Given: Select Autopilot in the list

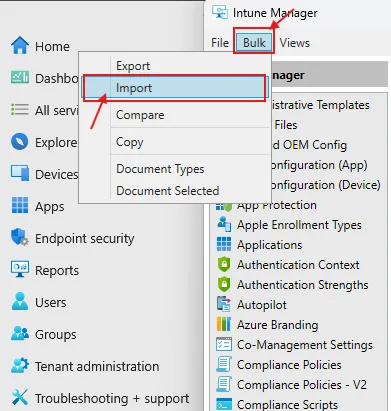Looking at the screenshot, I should pos(262,305).
